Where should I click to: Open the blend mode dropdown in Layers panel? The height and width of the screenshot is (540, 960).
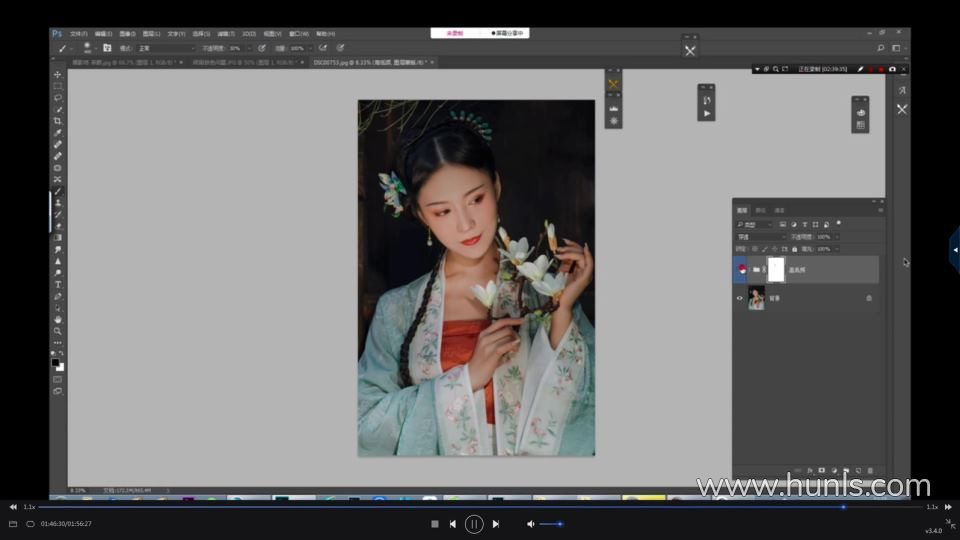click(760, 237)
